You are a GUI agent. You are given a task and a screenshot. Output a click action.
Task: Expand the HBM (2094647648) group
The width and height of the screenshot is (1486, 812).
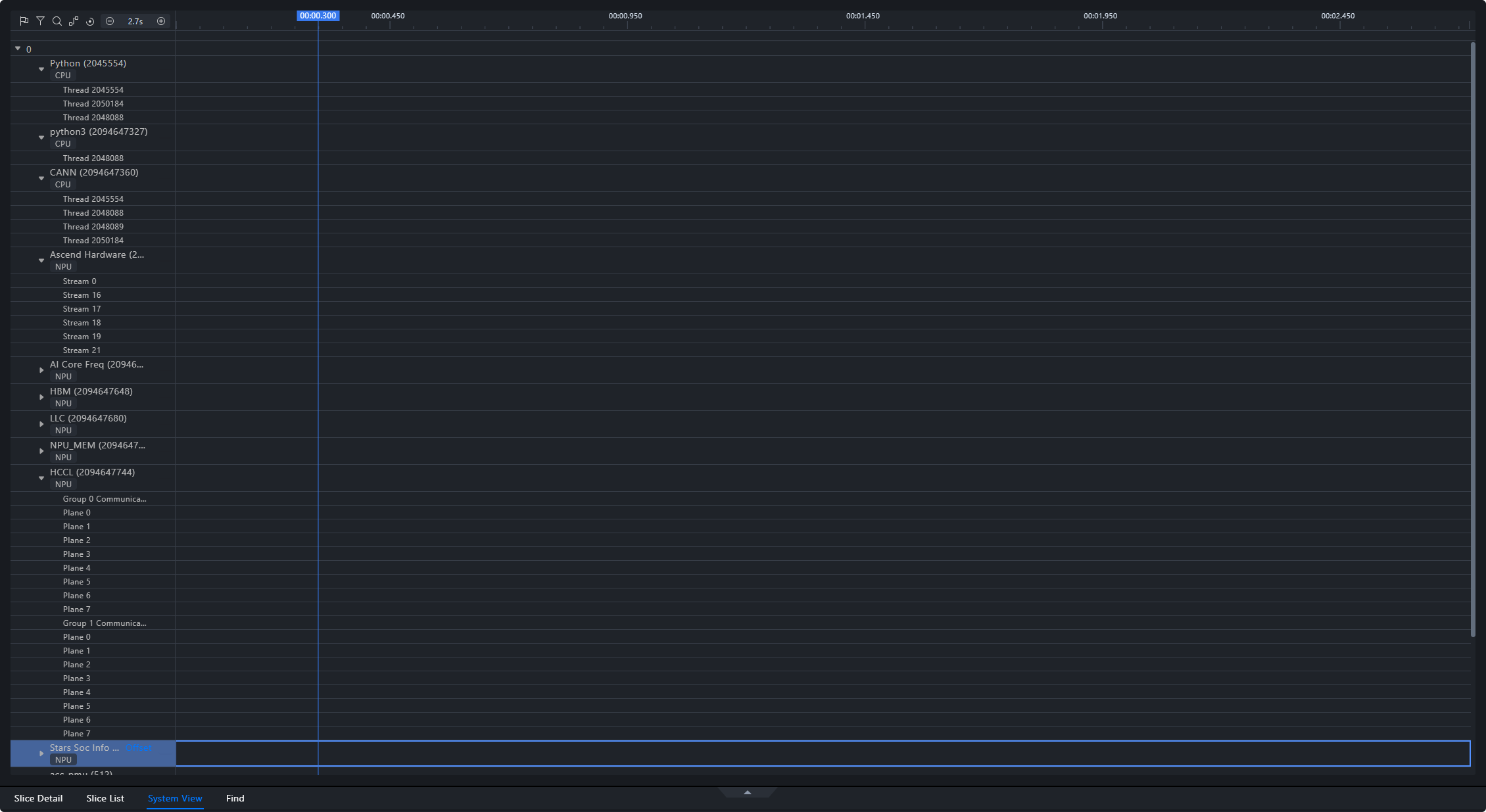[41, 397]
